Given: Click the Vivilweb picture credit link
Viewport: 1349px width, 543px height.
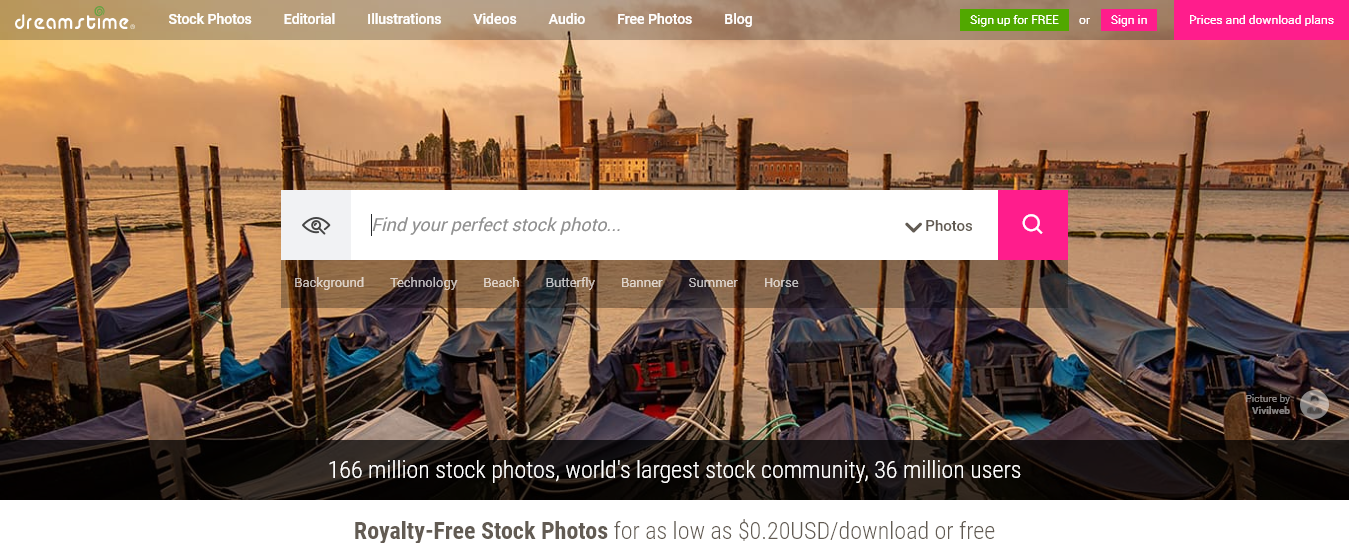Looking at the screenshot, I should point(1271,411).
